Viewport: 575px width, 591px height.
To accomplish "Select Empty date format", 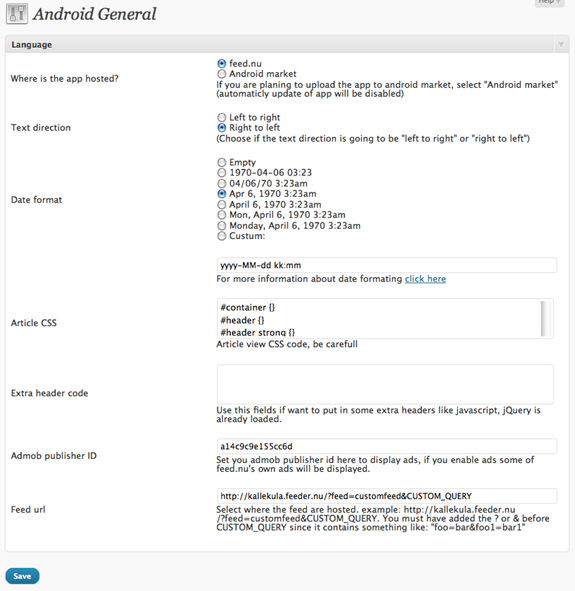I will point(222,162).
